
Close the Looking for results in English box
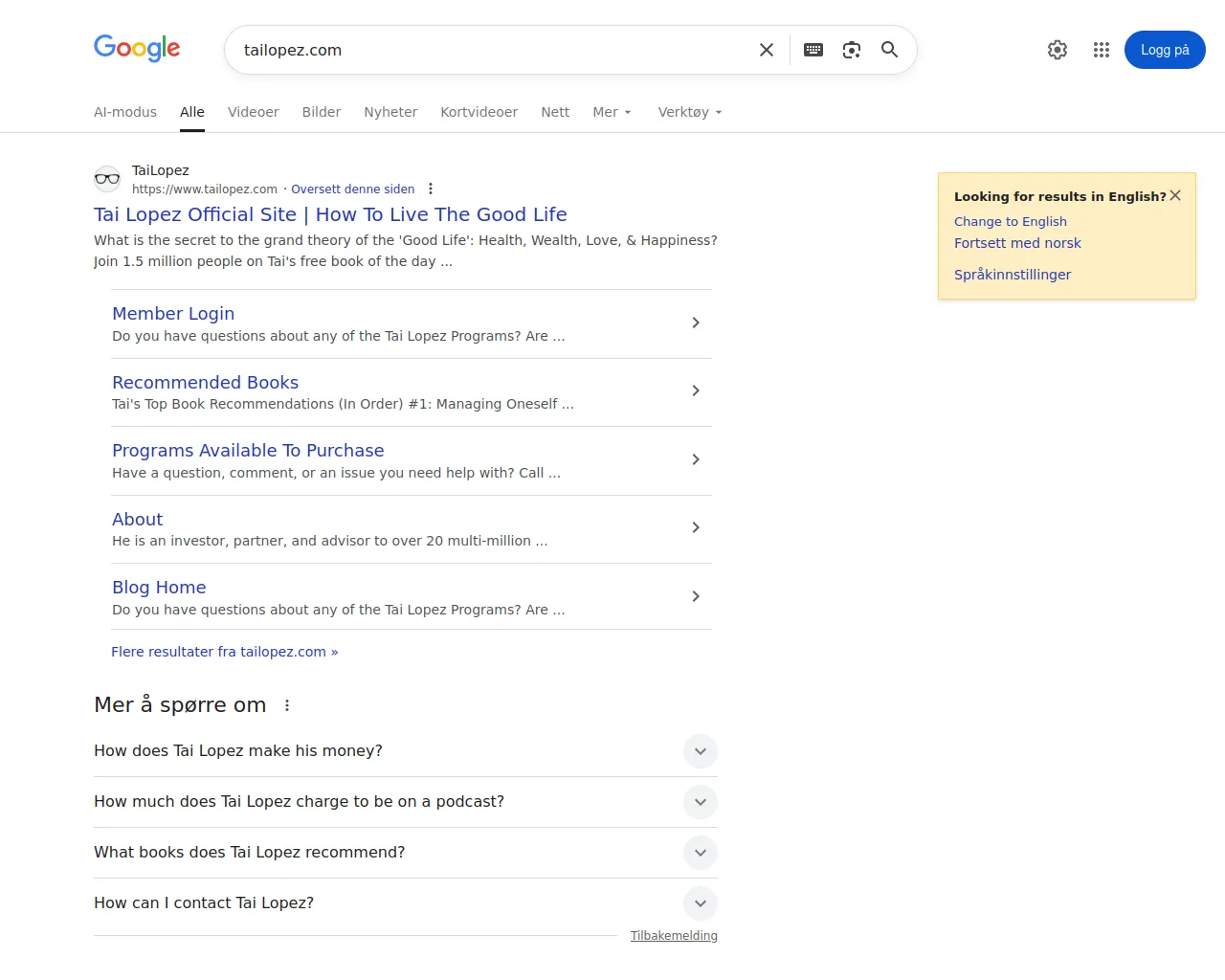1175,195
